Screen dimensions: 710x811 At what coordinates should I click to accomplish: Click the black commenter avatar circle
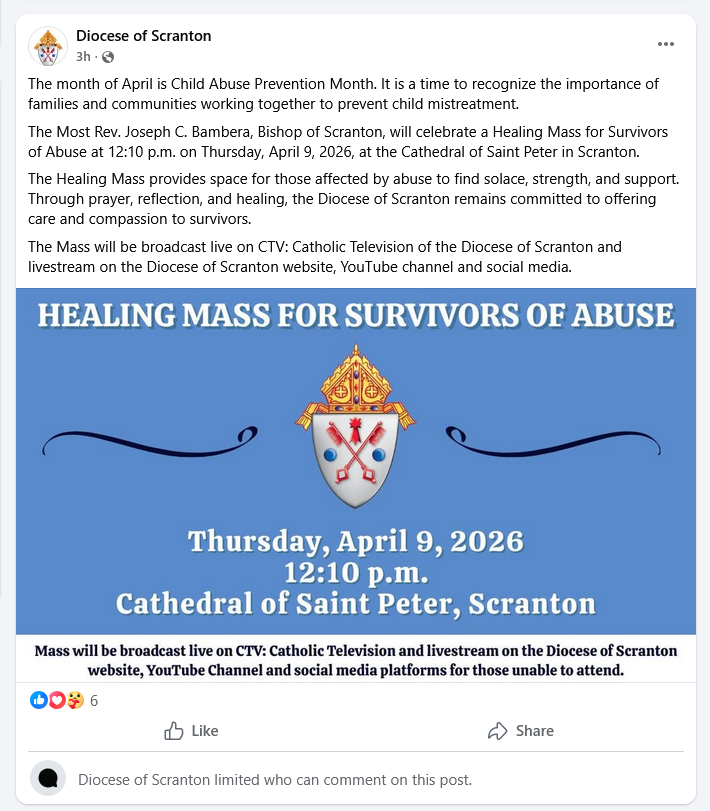tap(47, 778)
